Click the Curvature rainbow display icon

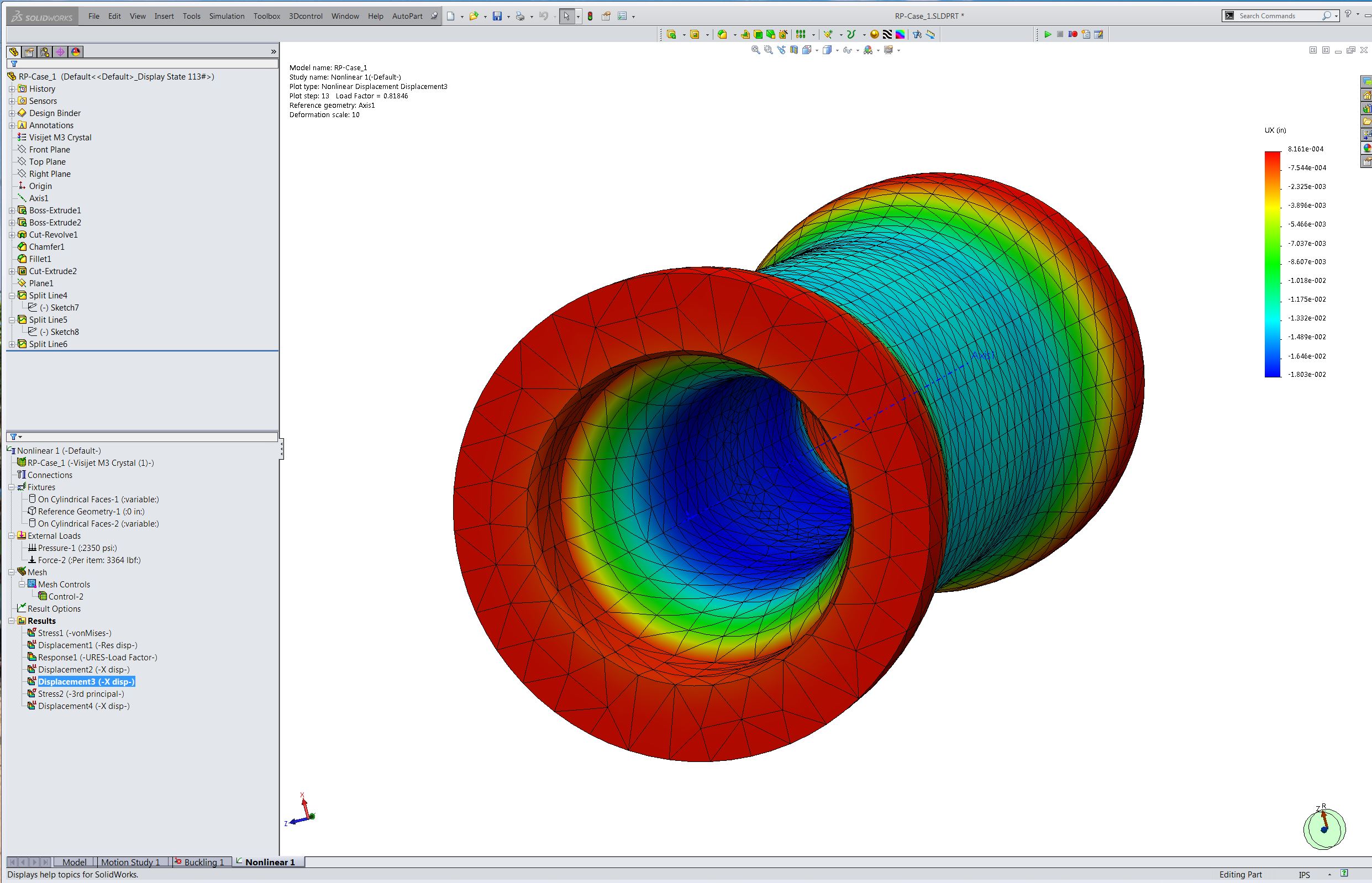tap(900, 34)
